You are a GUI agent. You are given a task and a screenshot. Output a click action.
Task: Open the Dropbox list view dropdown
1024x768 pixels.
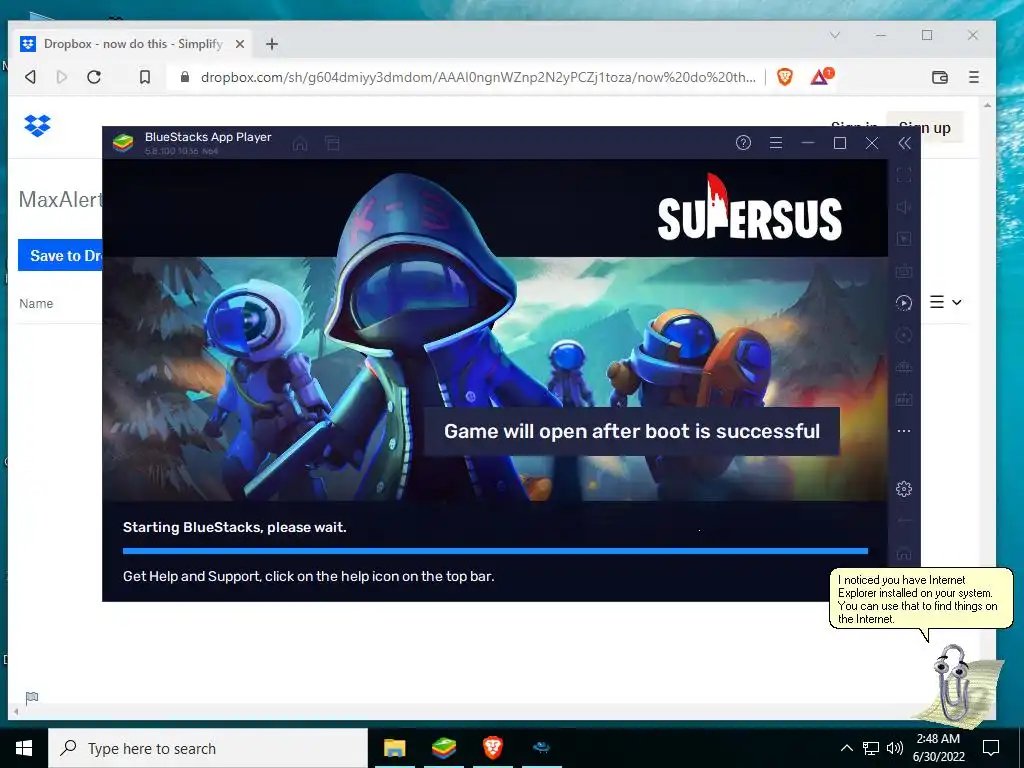945,302
